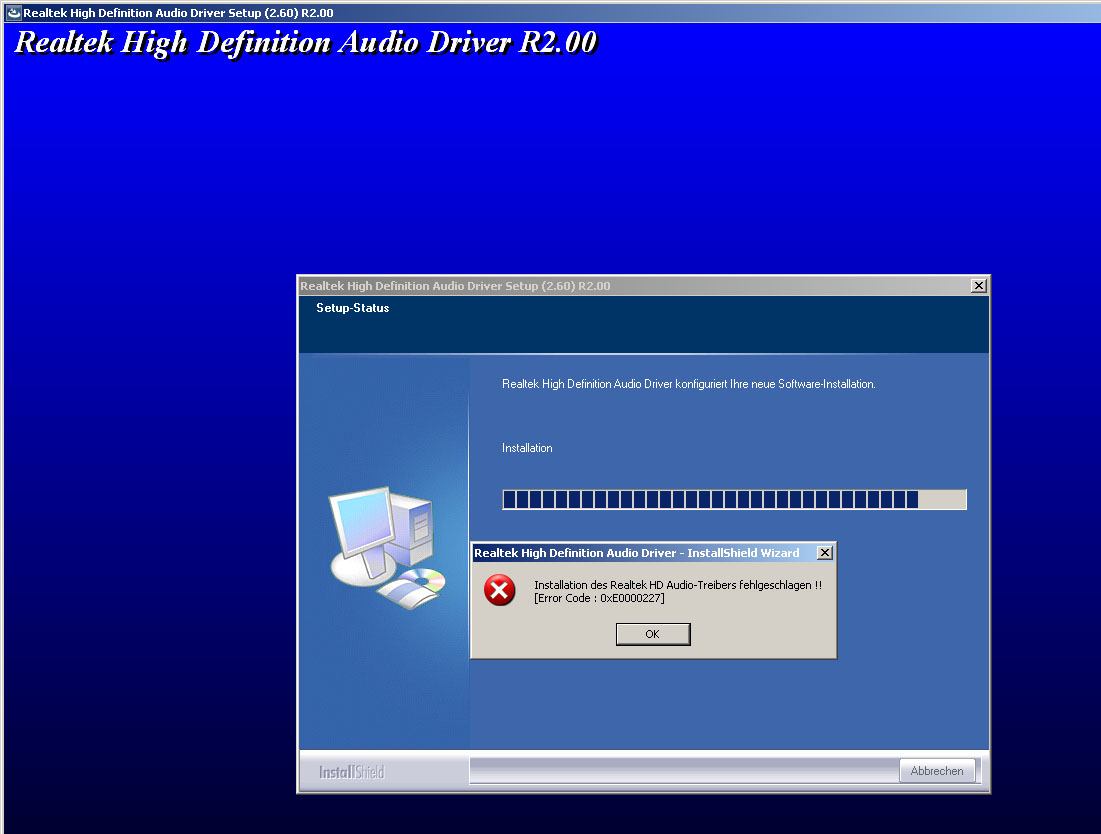The height and width of the screenshot is (834, 1101).
Task: Click the installer icon in the top title bar
Action: point(13,13)
